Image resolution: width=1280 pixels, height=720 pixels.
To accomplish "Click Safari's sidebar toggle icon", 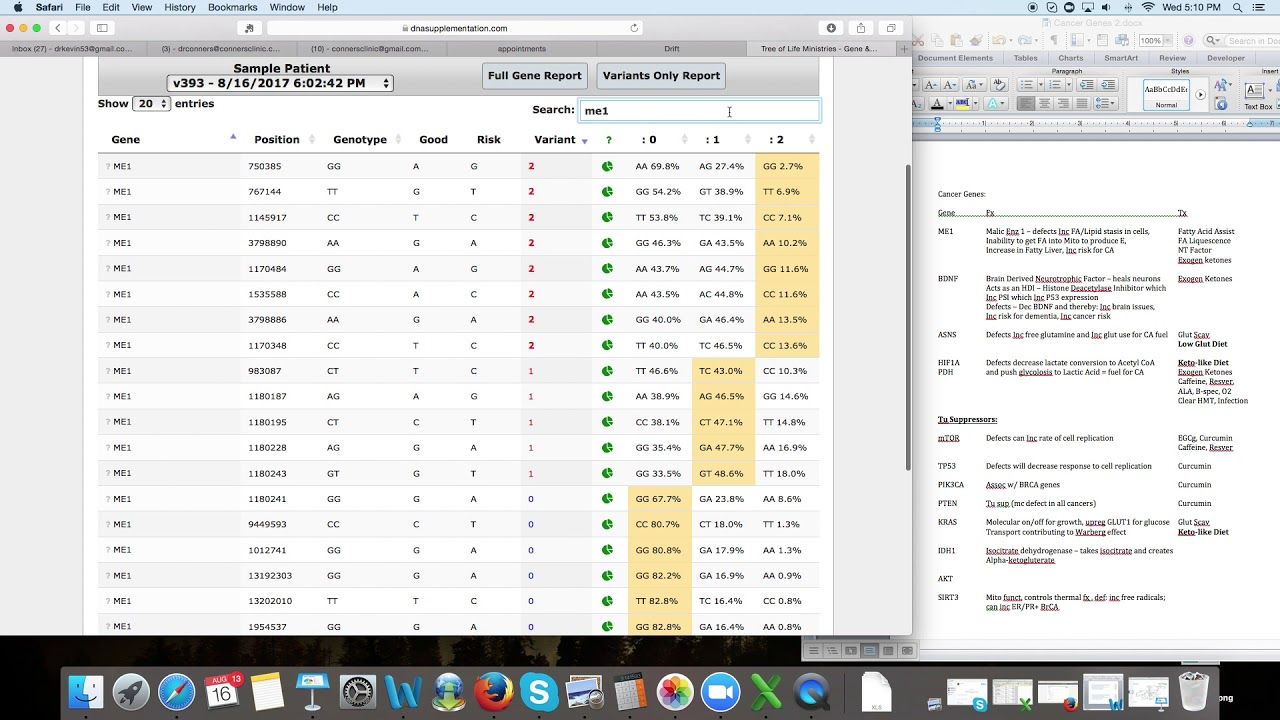I will [102, 28].
